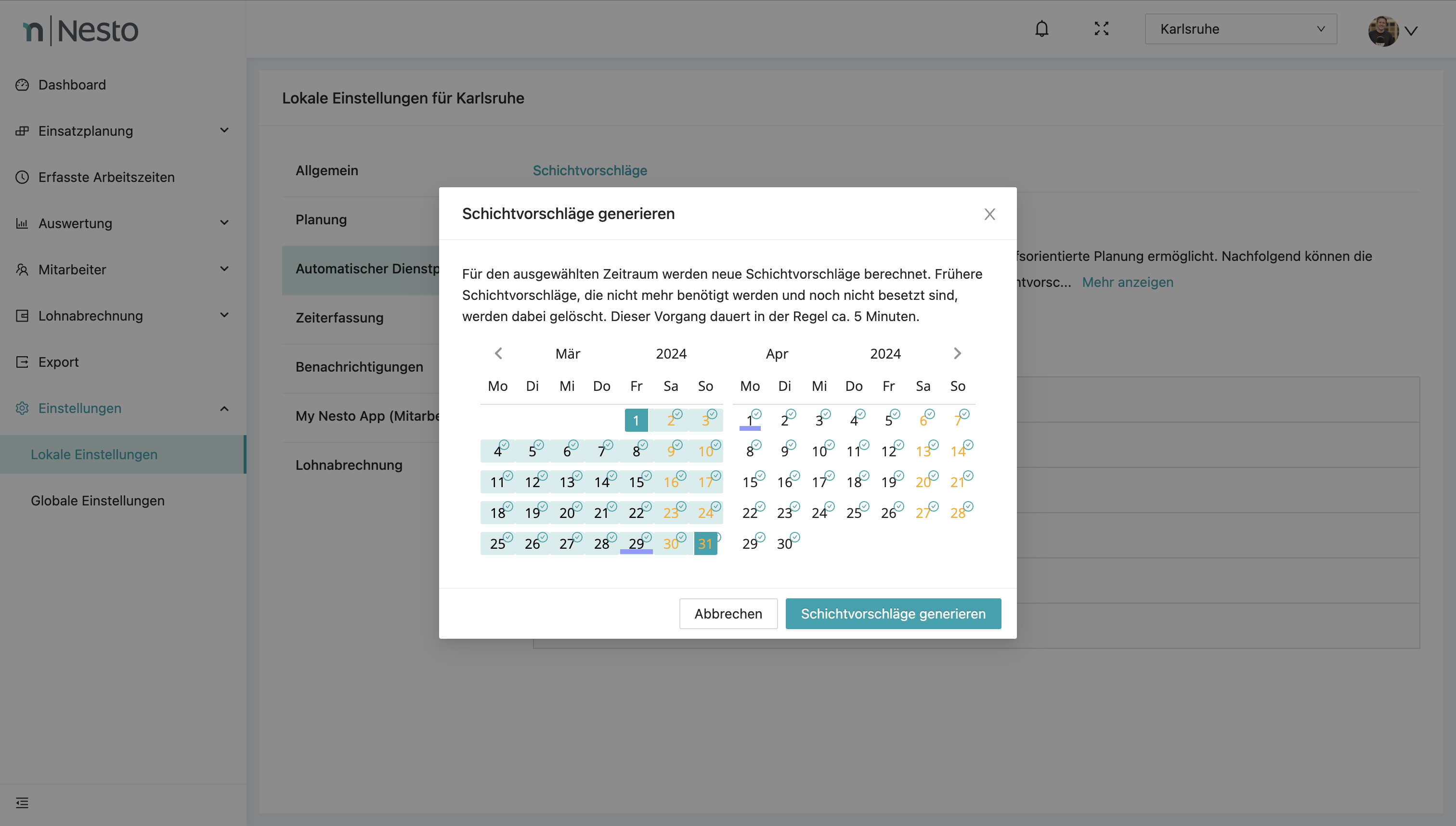Select April 15 in the calendar
Image resolution: width=1456 pixels, height=826 pixels.
(x=750, y=482)
